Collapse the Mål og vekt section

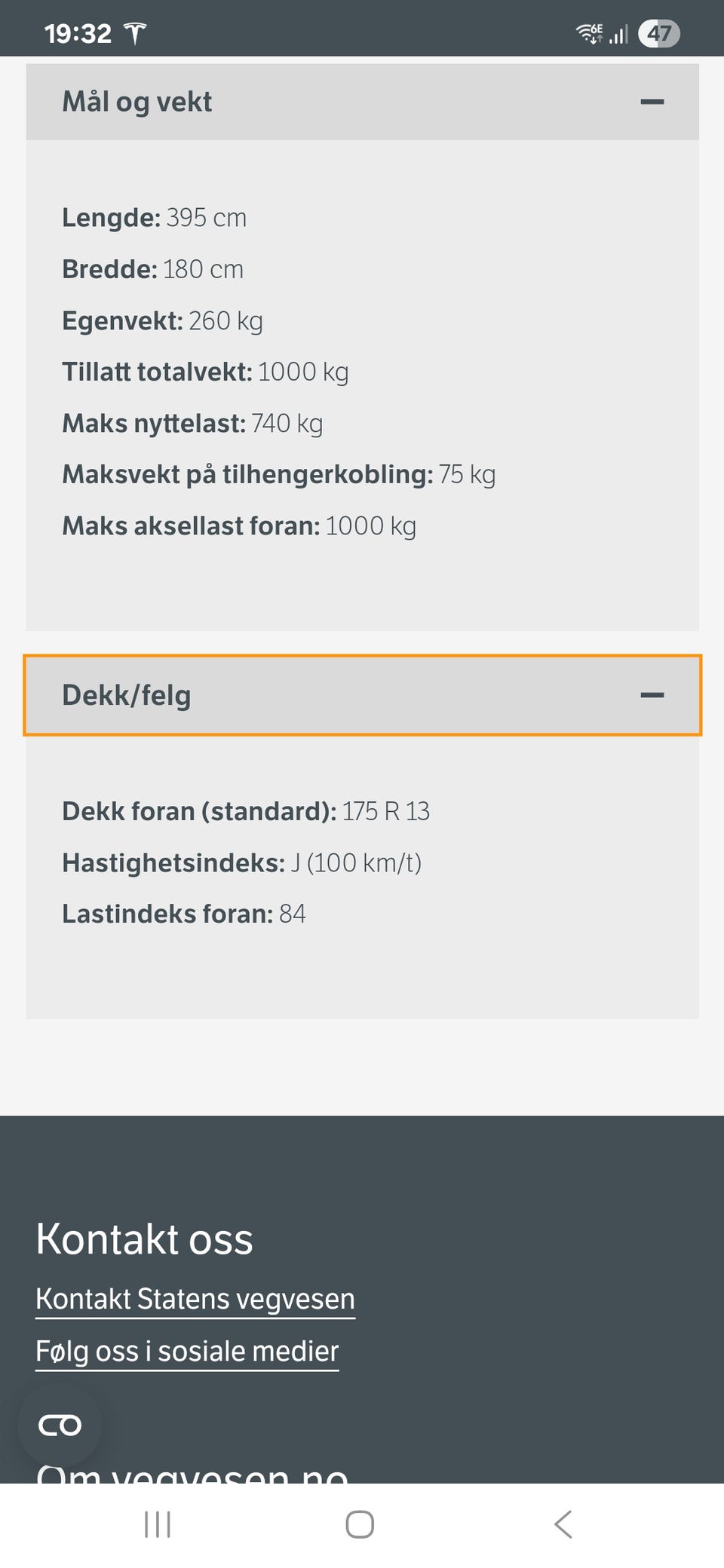tap(362, 102)
